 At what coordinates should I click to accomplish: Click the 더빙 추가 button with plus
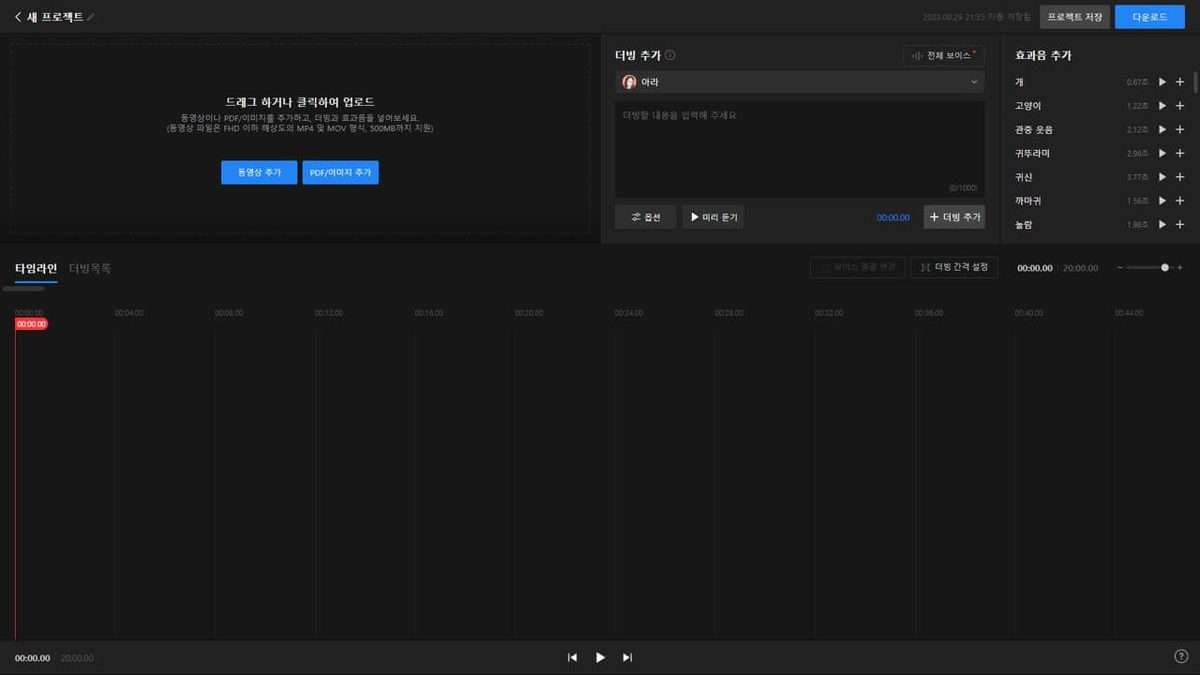[x=954, y=217]
